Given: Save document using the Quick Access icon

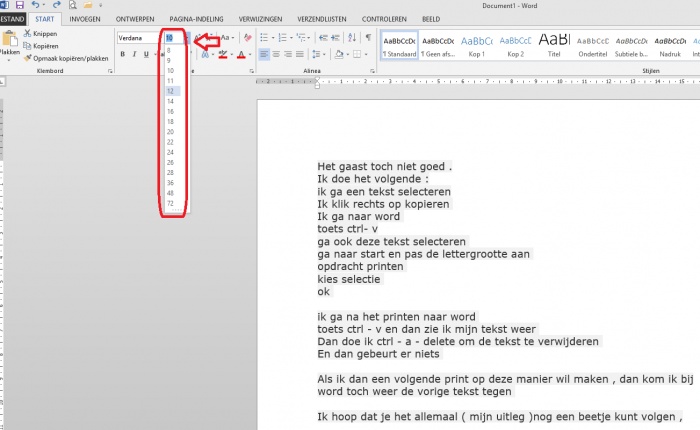Looking at the screenshot, I should pyautogui.click(x=19, y=5).
